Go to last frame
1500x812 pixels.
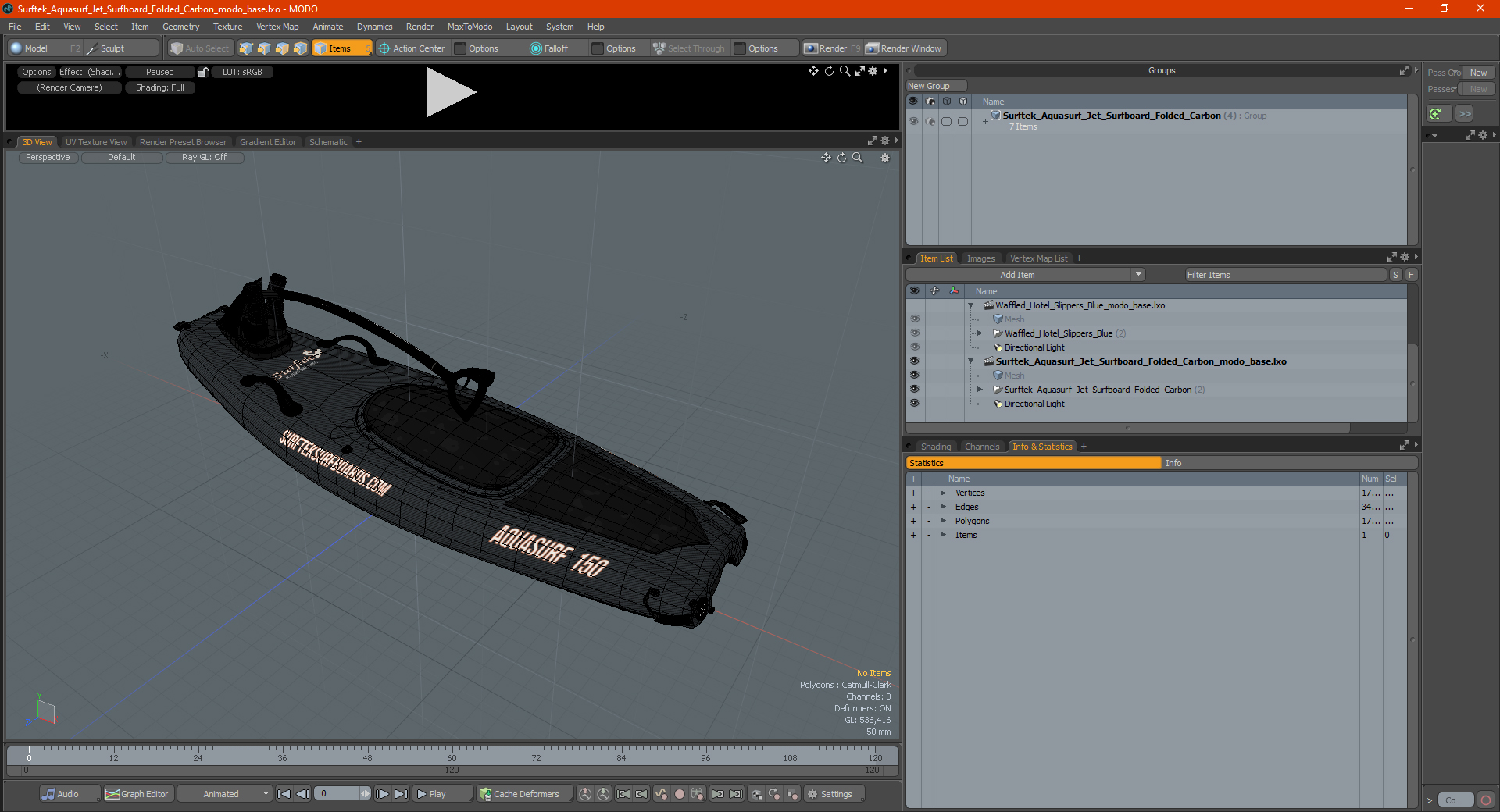coord(402,794)
